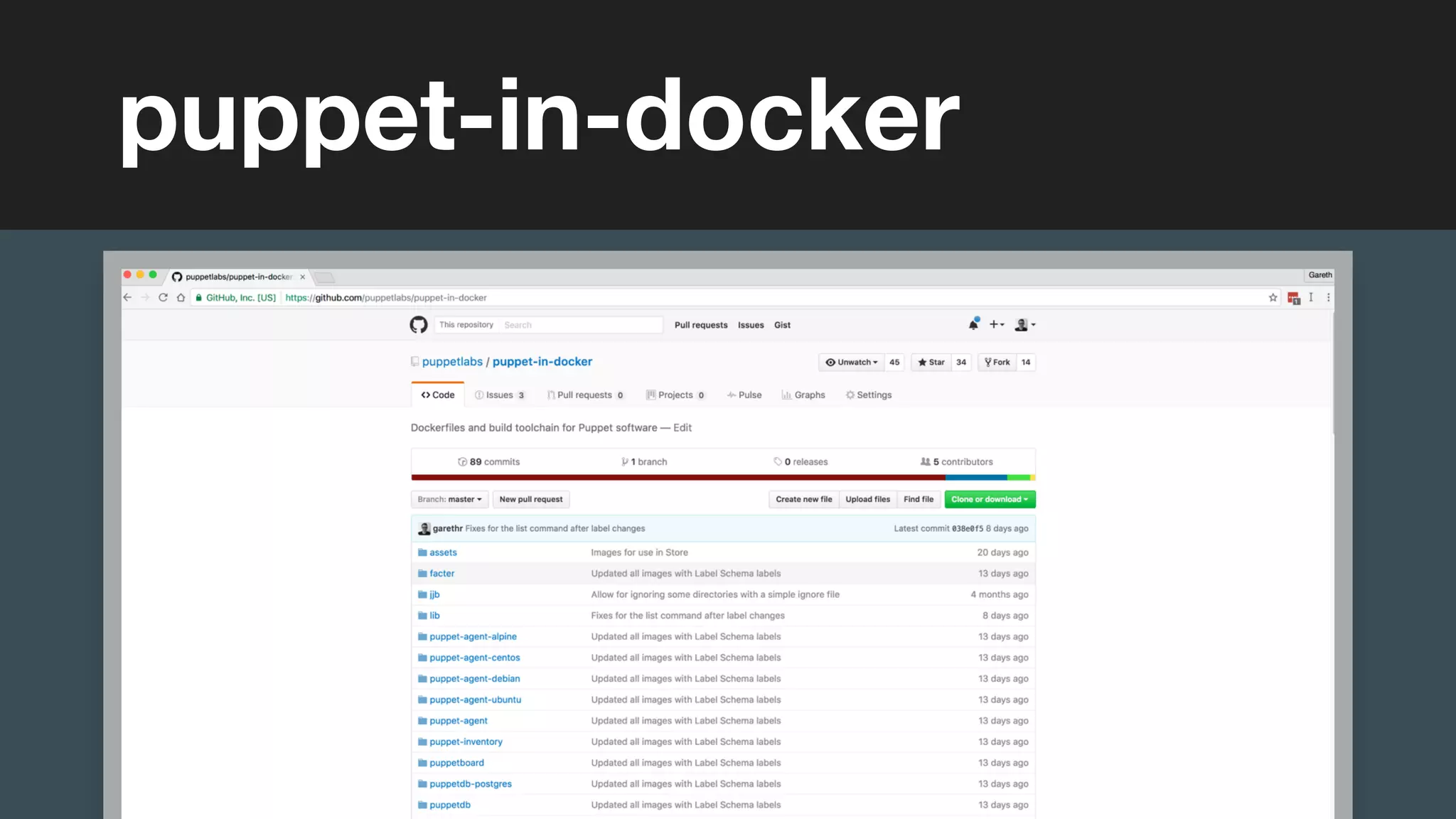Close the puppetlabs/puppet-in-docker browser tab
The width and height of the screenshot is (1456, 819).
coord(302,277)
